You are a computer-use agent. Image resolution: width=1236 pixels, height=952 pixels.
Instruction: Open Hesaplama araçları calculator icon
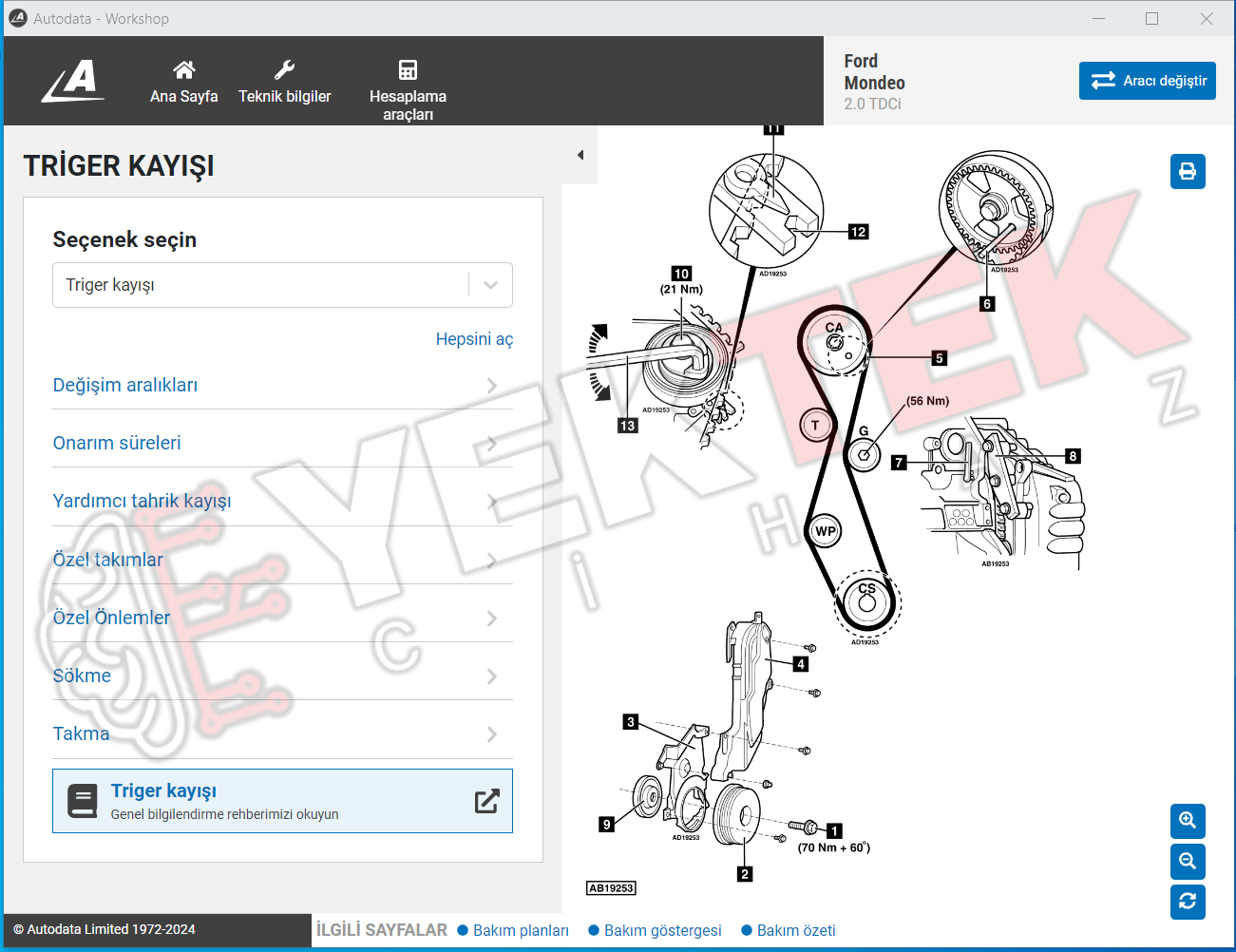click(x=408, y=69)
